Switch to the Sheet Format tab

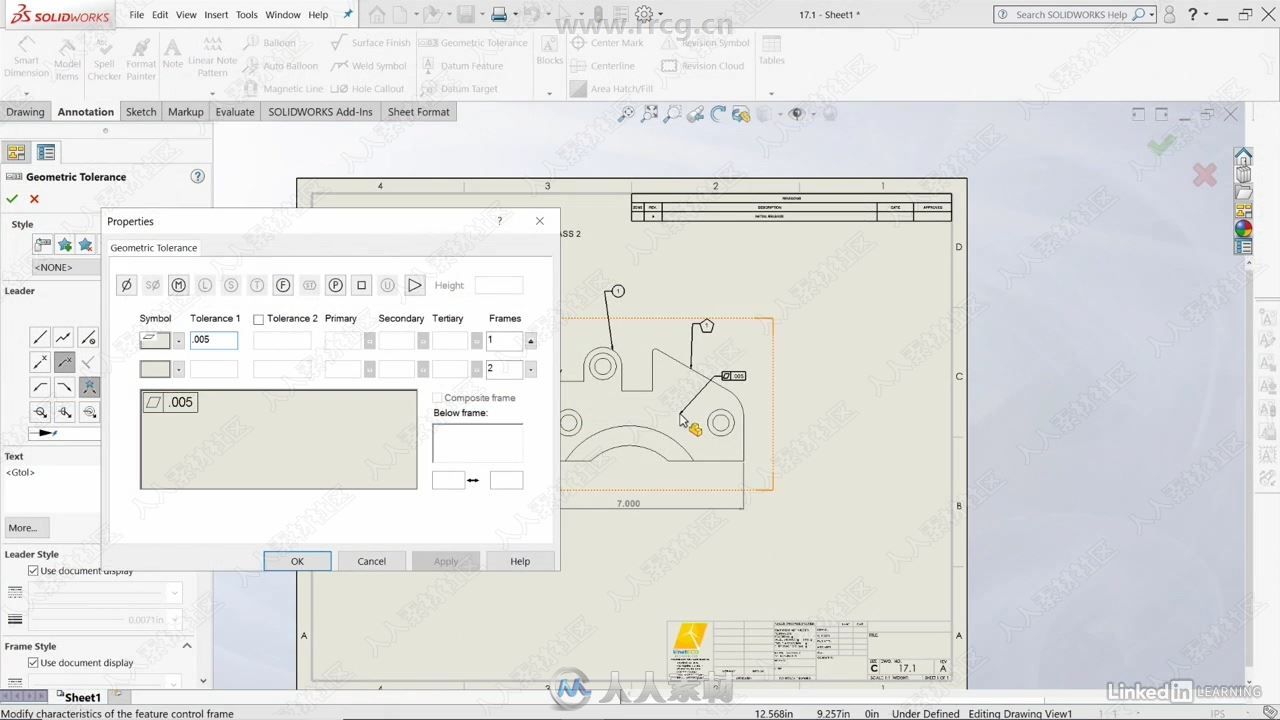[x=418, y=112]
